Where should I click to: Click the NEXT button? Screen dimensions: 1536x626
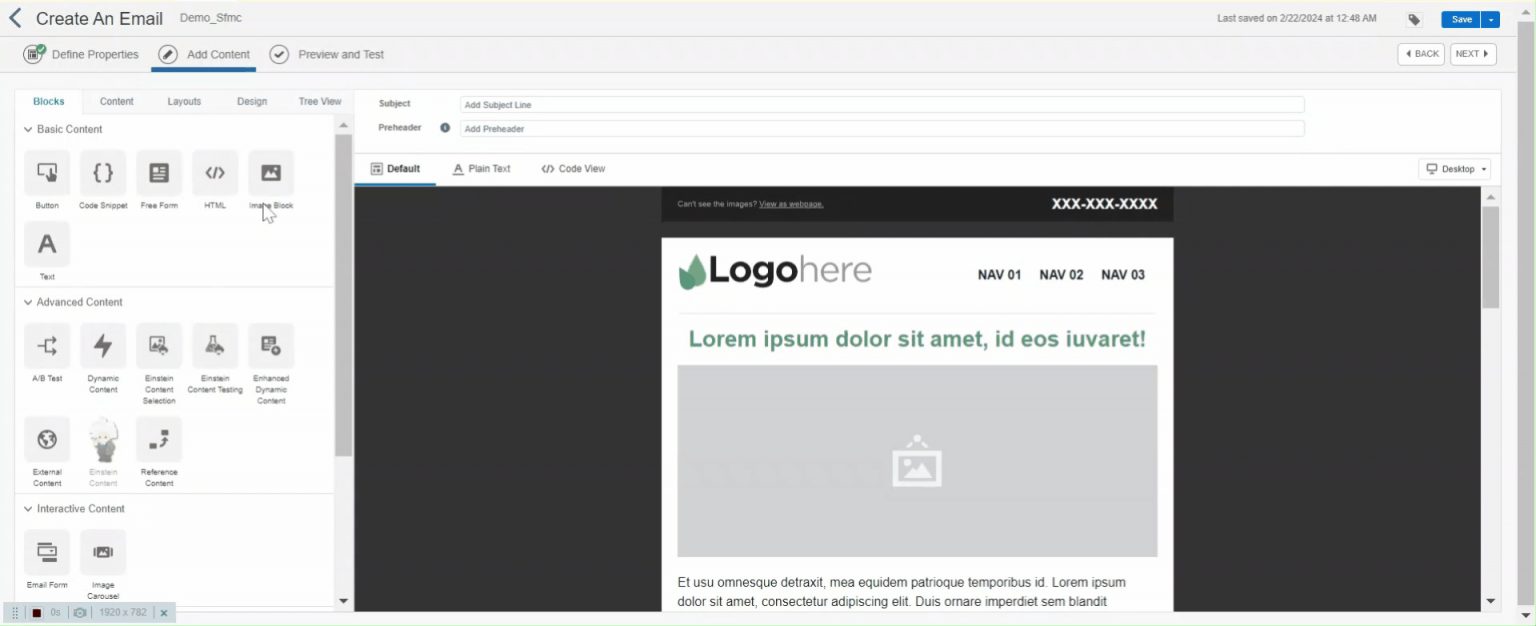coord(1472,54)
